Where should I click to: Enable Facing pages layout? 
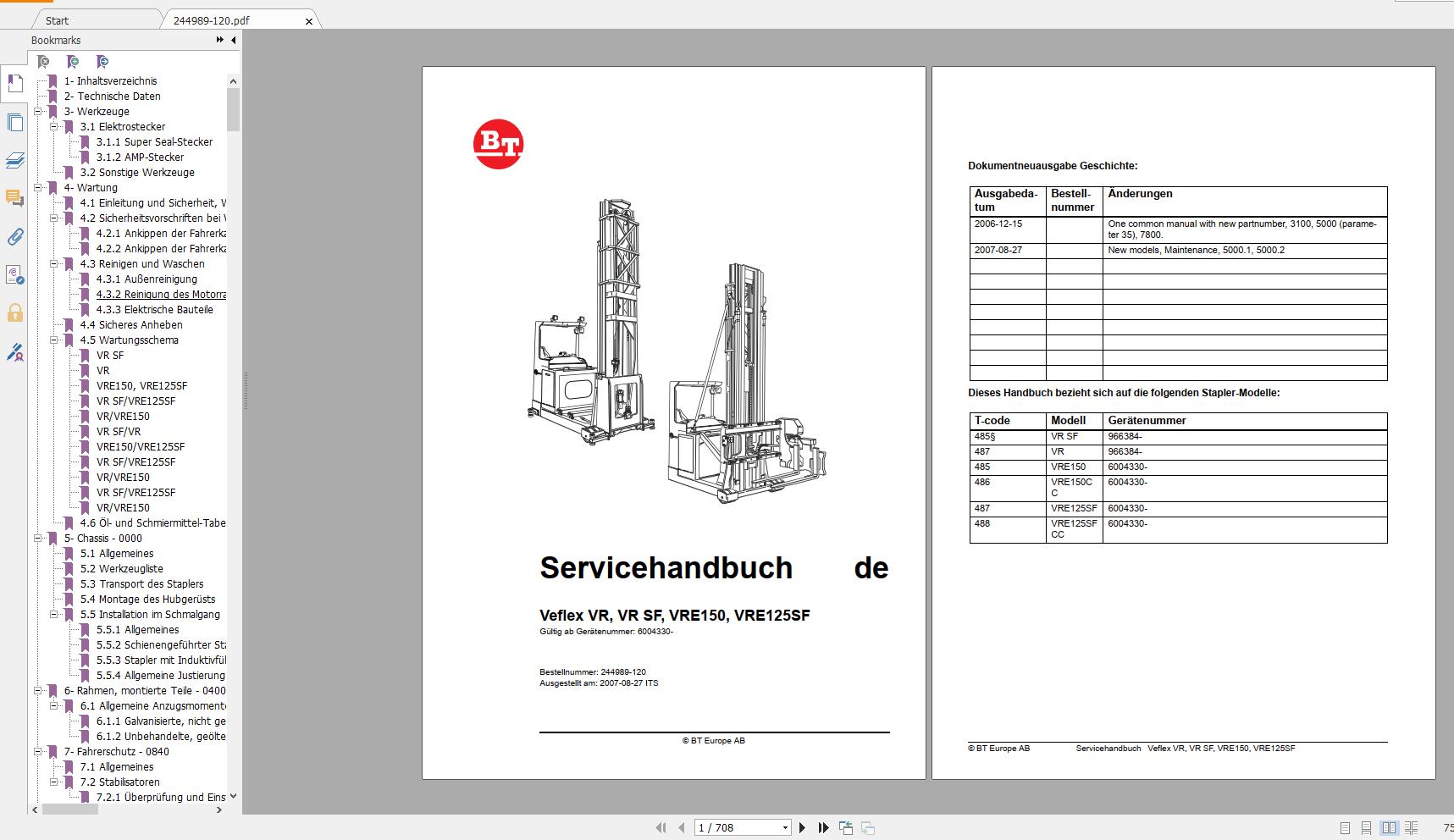[1390, 826]
